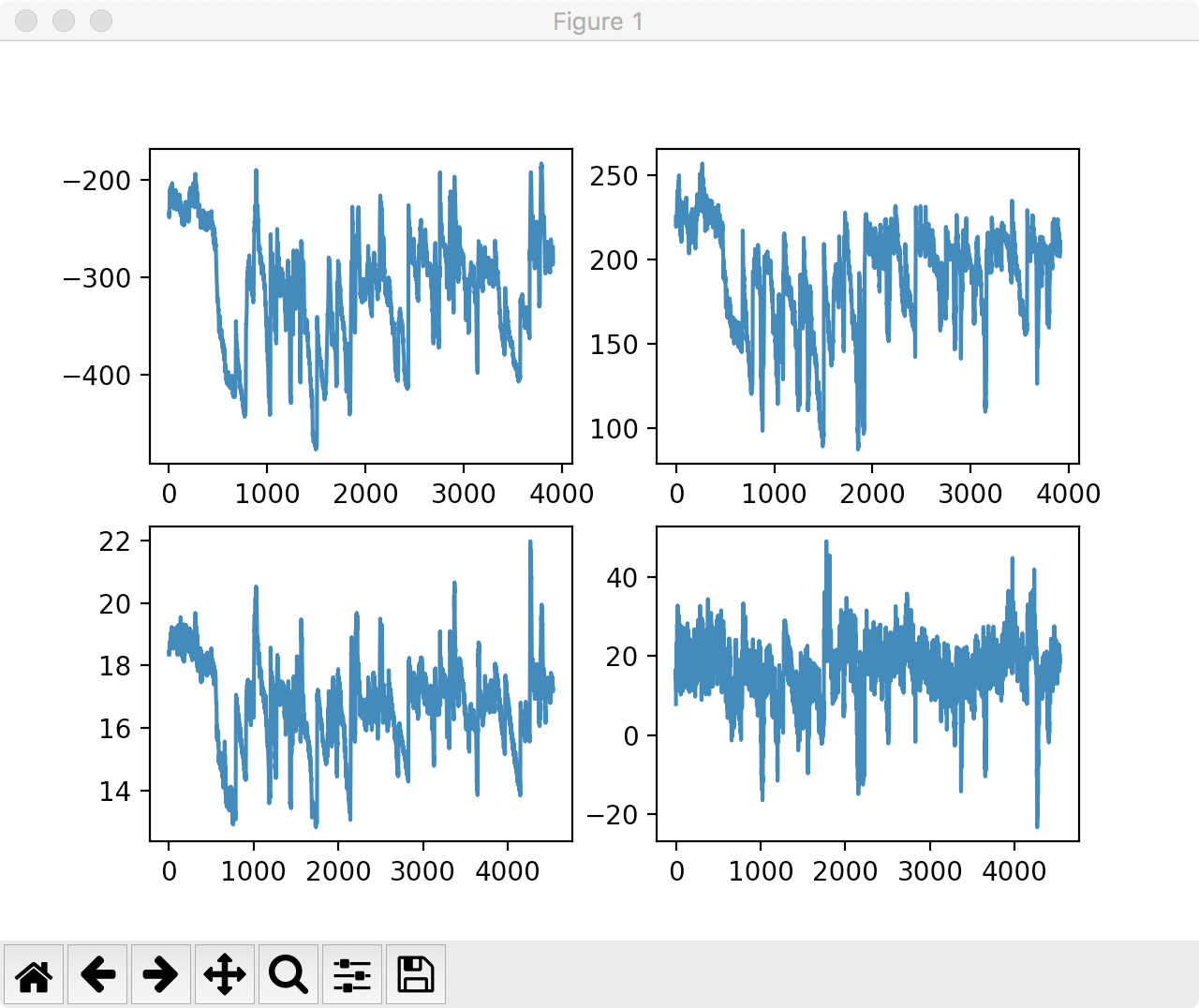
Task: Click the Figure 1 title bar
Action: (599, 22)
